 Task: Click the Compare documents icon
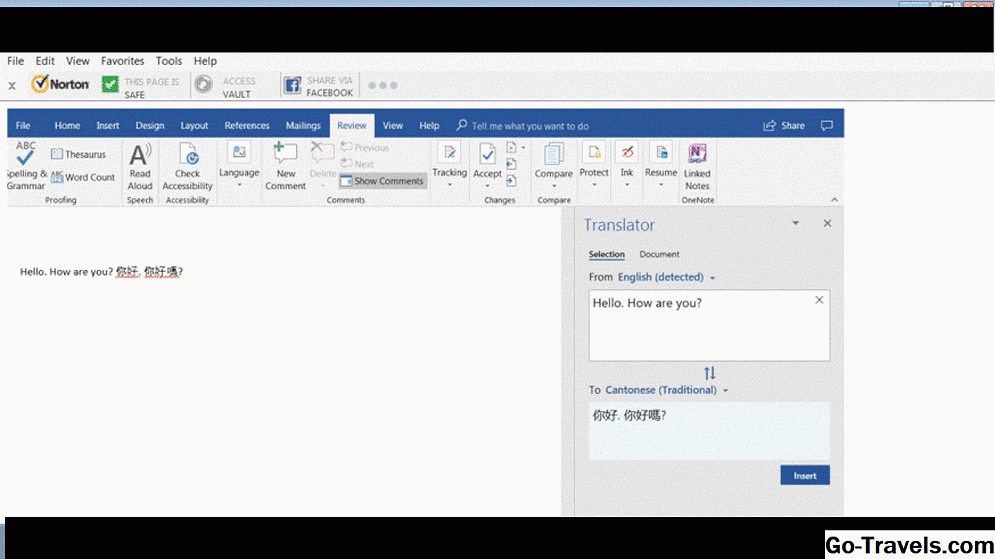tap(553, 162)
